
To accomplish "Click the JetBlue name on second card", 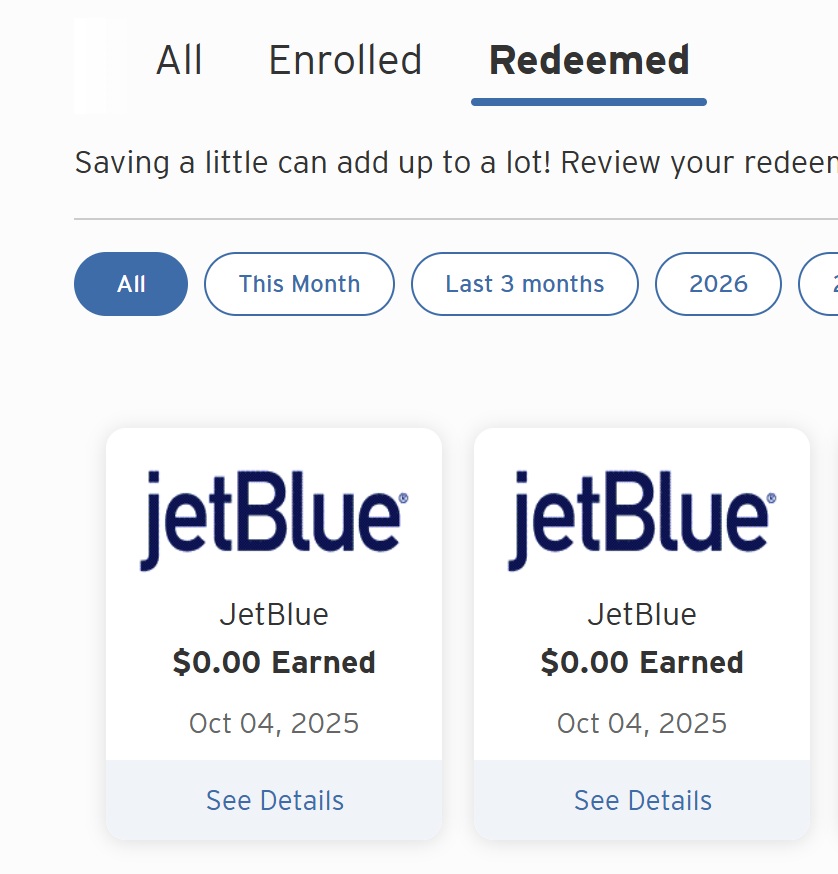I will pos(642,614).
